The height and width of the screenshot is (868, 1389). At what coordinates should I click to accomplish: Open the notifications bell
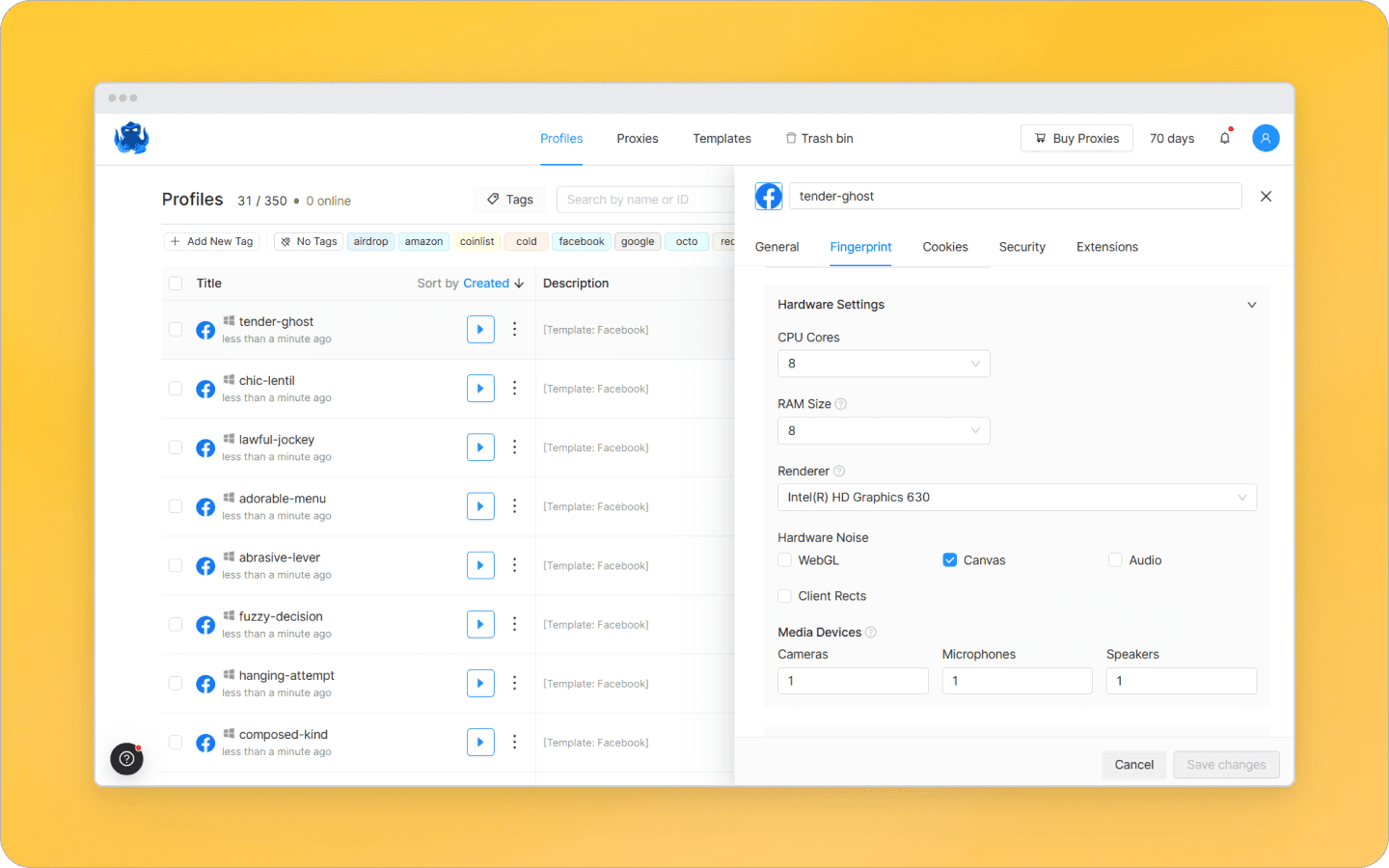(x=1225, y=138)
